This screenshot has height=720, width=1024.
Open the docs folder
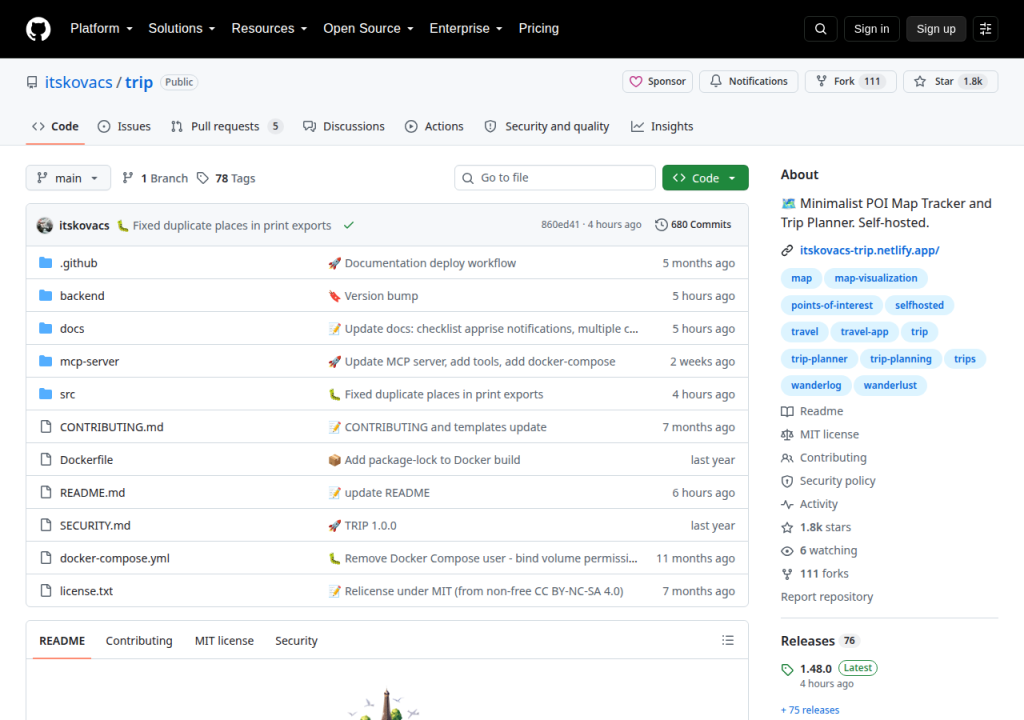[72, 329]
